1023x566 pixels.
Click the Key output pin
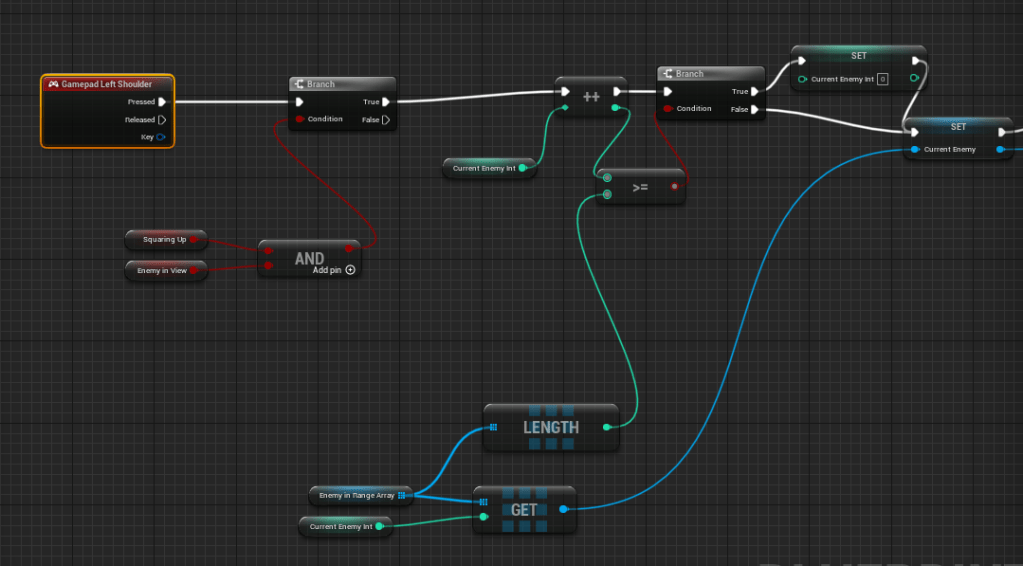(161, 137)
